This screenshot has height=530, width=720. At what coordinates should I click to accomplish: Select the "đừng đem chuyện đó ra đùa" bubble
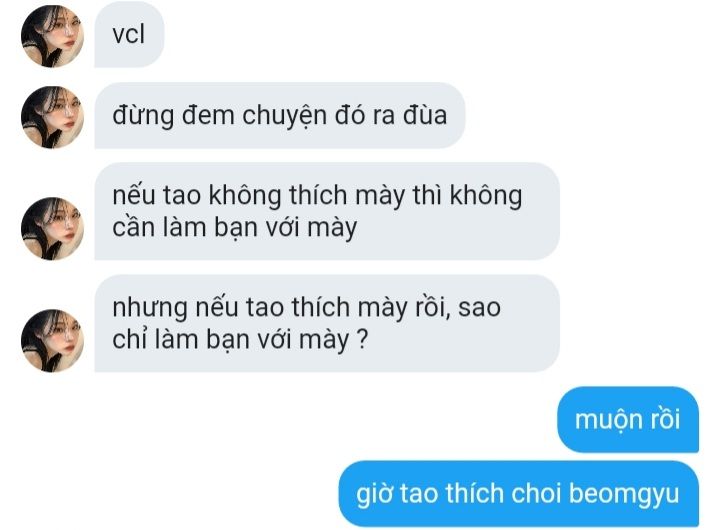tap(280, 115)
